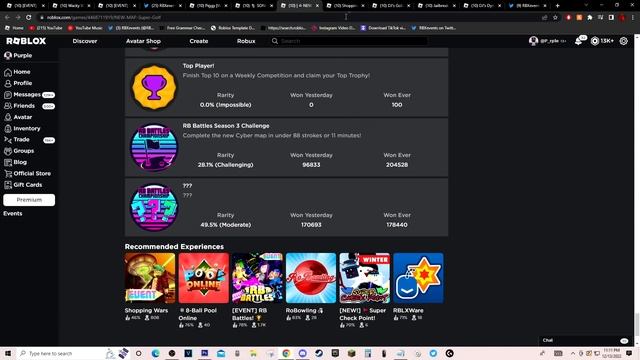Open the Friends sidebar icon

[x=8, y=106]
